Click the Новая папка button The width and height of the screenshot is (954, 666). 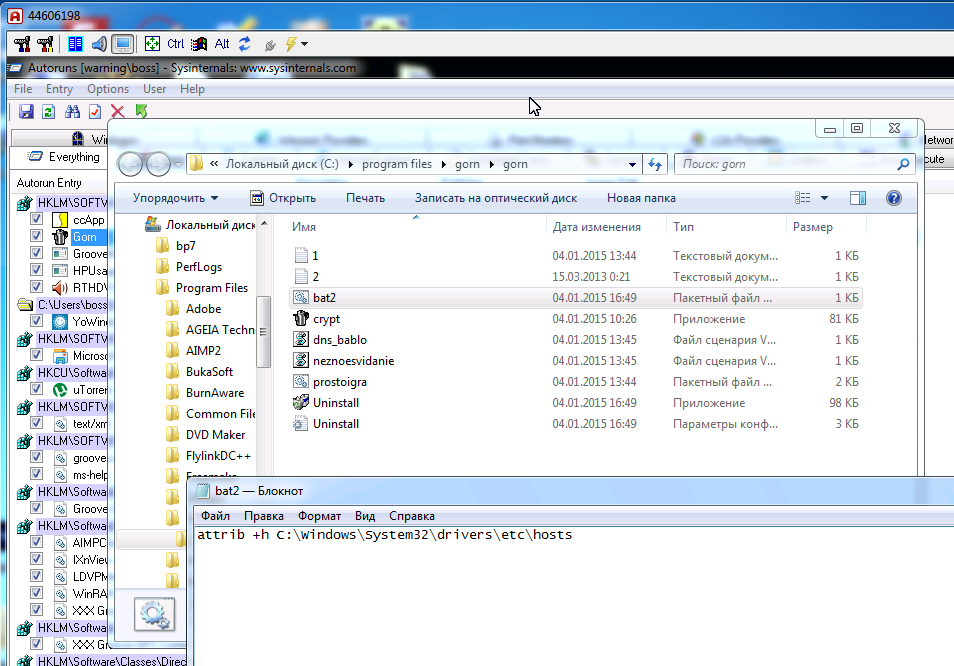[641, 198]
